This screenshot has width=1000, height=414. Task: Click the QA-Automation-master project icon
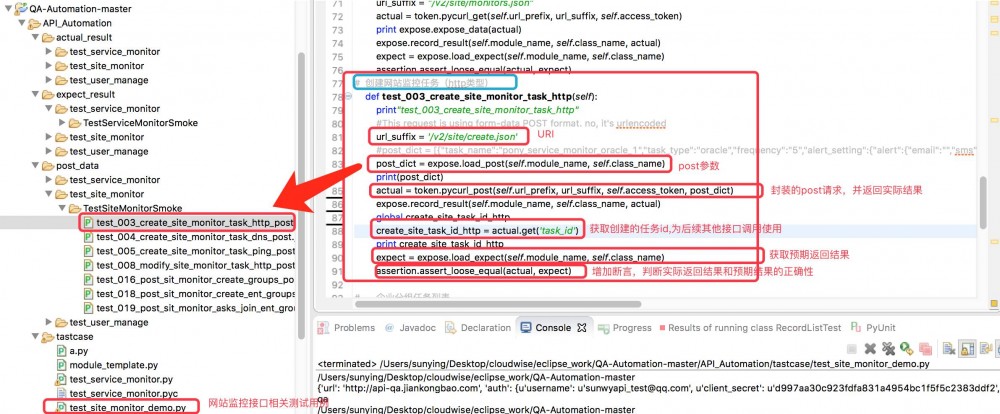21,9
